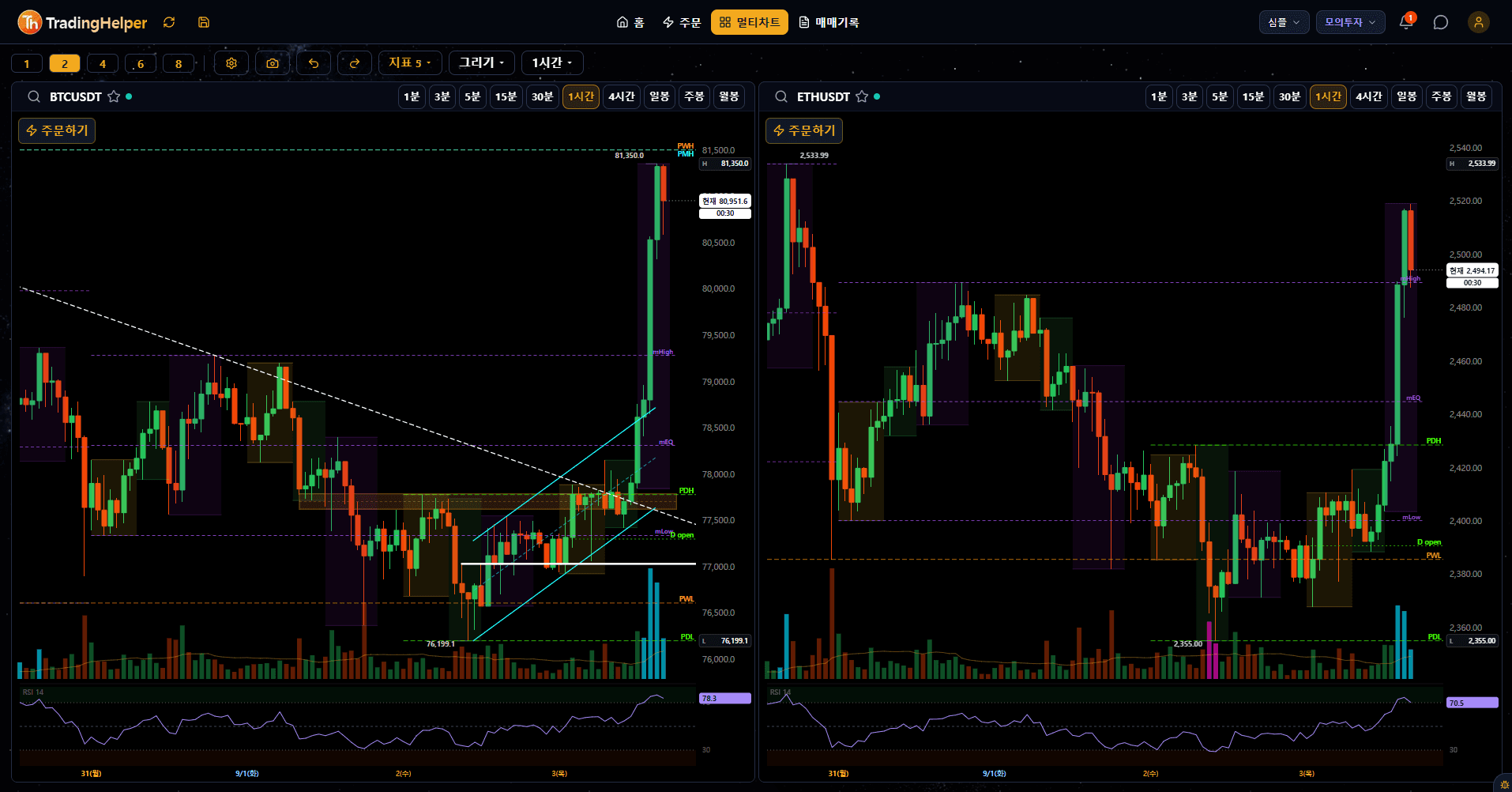Take a chart screenshot with camera icon

273,63
